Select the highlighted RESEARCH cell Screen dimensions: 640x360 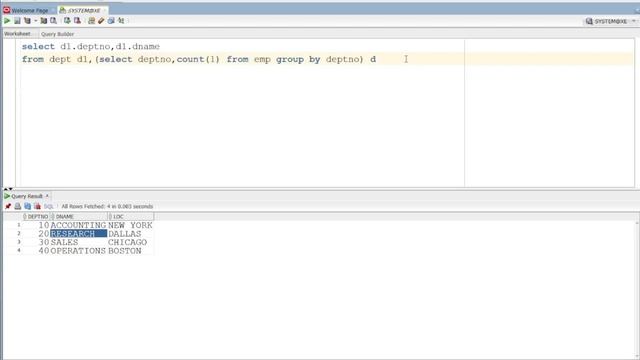tap(78, 234)
